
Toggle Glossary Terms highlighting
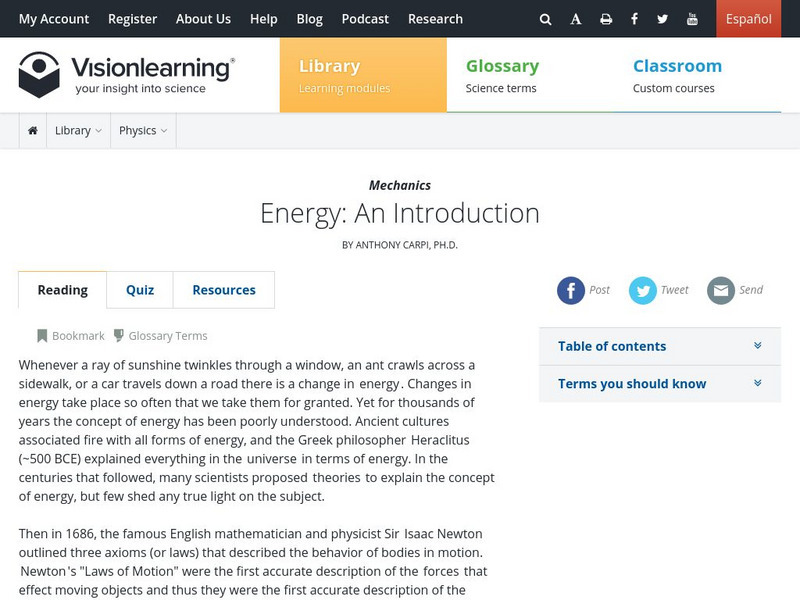click(x=160, y=336)
